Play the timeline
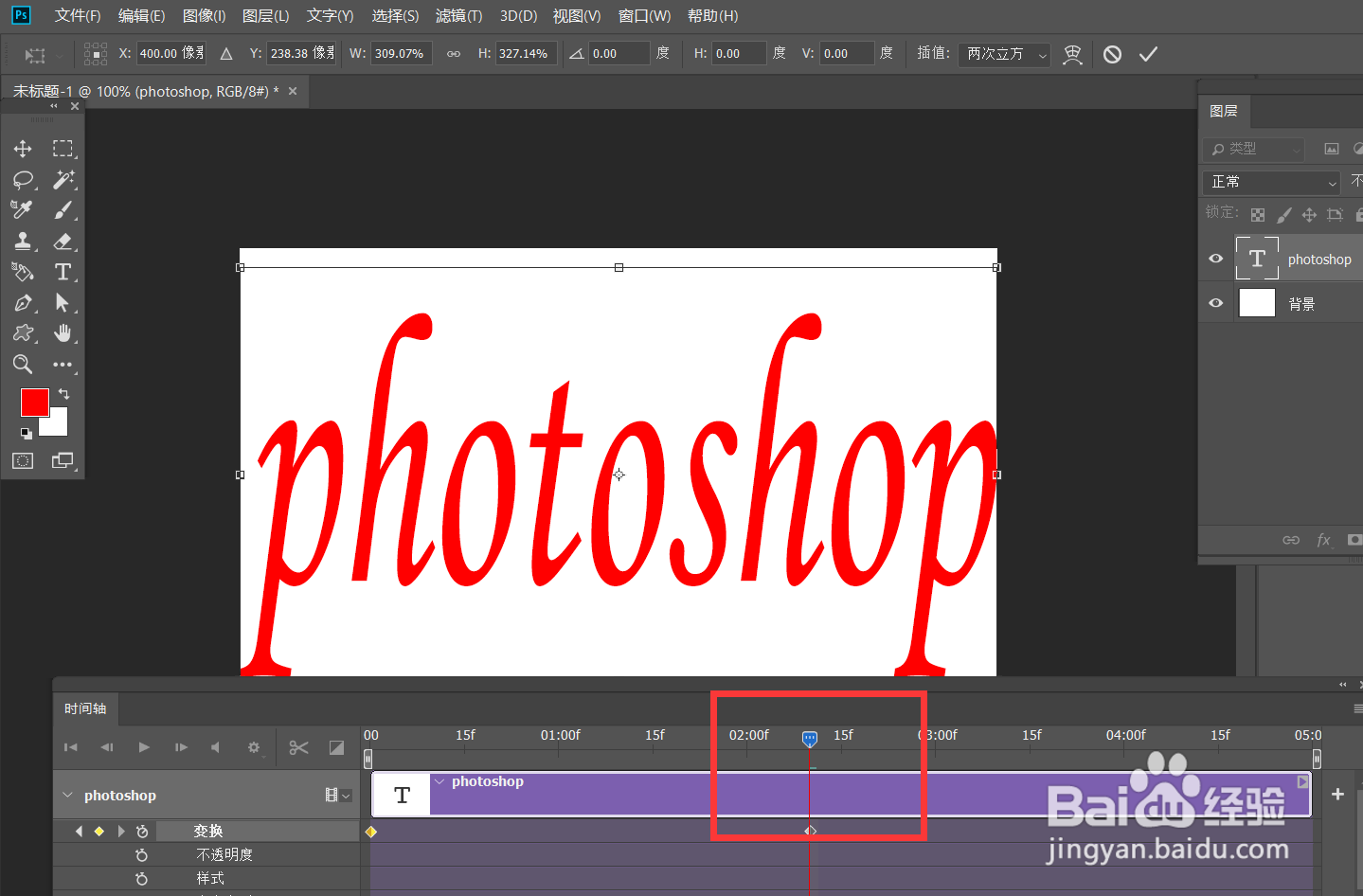 [144, 747]
